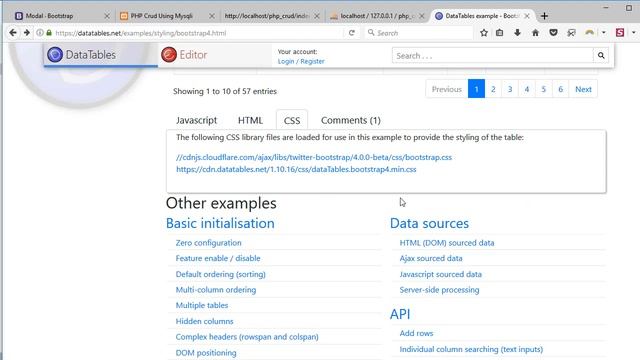This screenshot has height=360, width=640.
Task: Open Server-side processing example
Action: point(439,290)
